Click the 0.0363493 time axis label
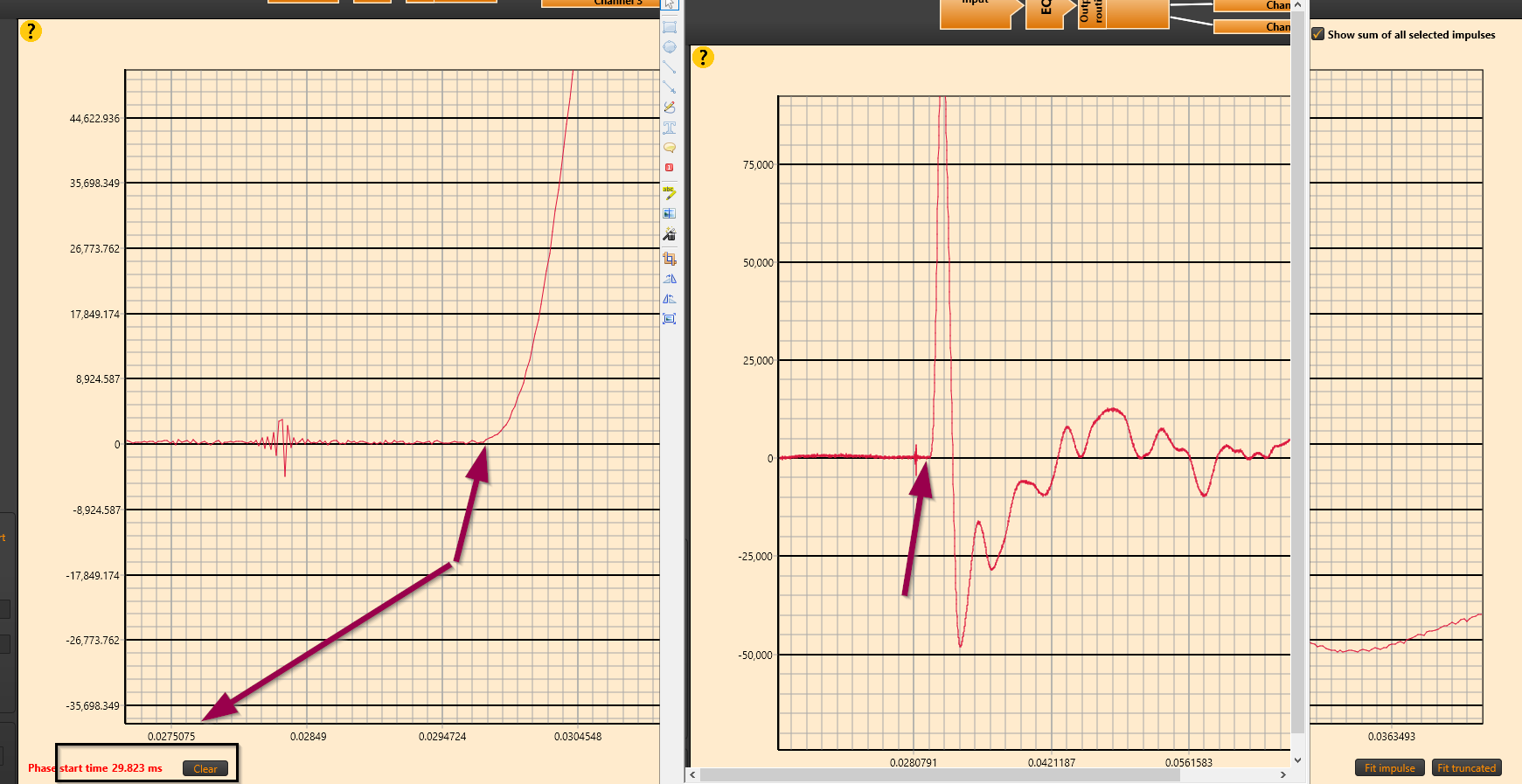 point(1392,737)
